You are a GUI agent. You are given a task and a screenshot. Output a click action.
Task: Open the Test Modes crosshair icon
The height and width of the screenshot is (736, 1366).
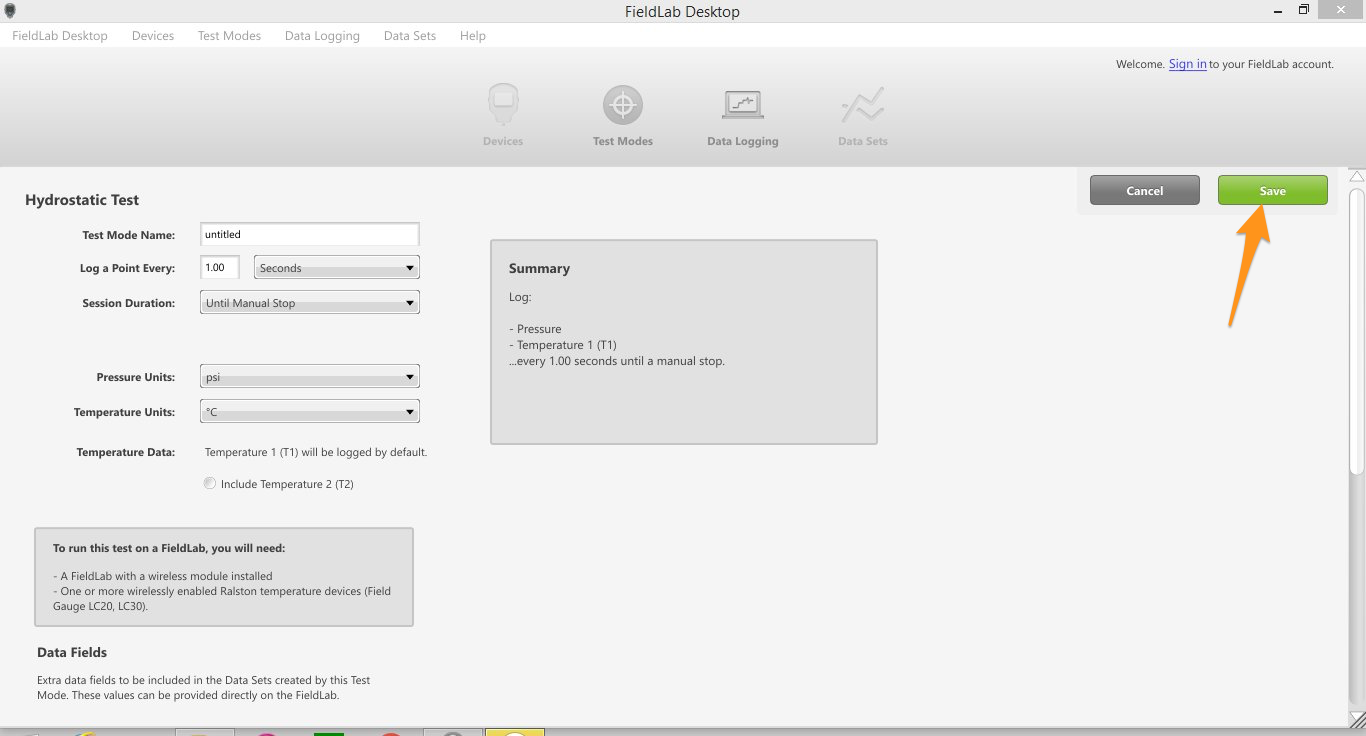[622, 105]
